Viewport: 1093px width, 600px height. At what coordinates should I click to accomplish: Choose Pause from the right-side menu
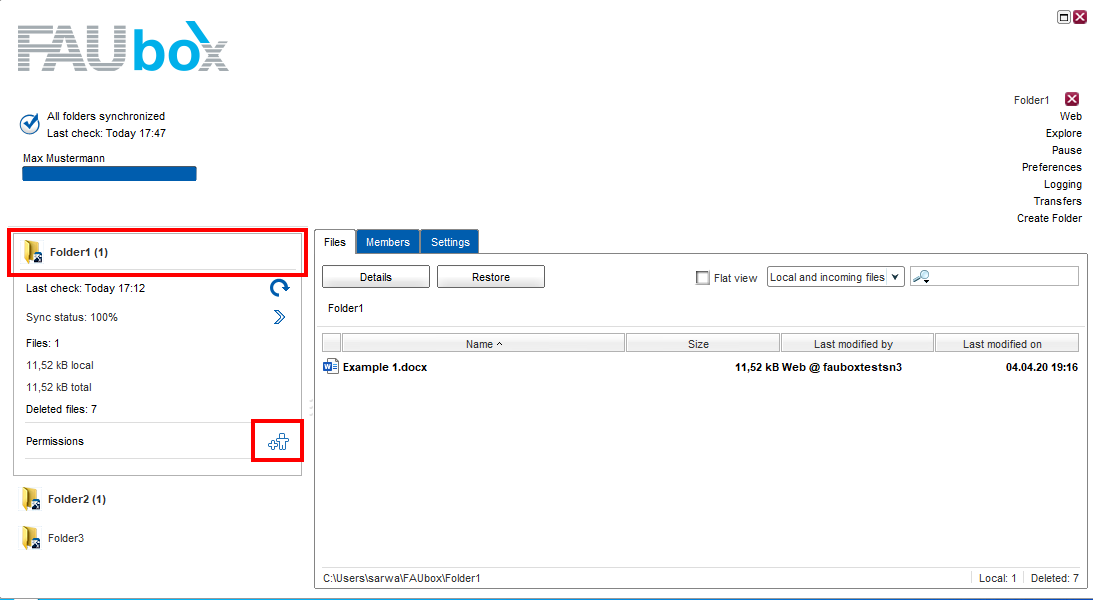(1067, 150)
